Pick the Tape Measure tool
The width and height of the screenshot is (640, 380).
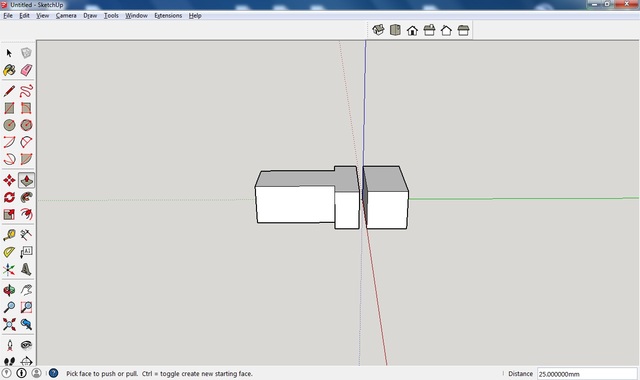point(9,235)
